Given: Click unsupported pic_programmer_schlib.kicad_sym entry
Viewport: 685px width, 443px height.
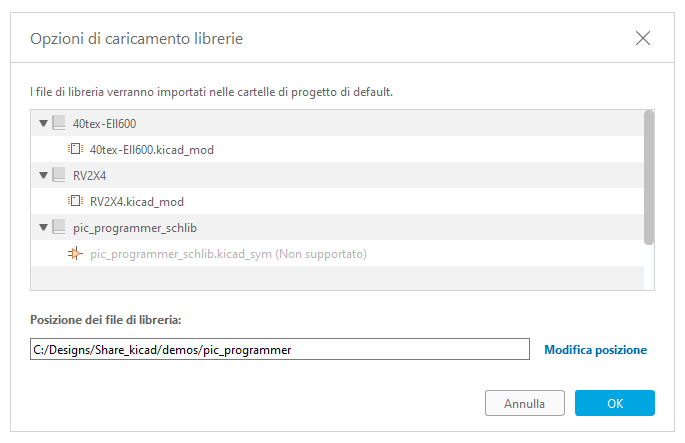Looking at the screenshot, I should click(x=228, y=254).
